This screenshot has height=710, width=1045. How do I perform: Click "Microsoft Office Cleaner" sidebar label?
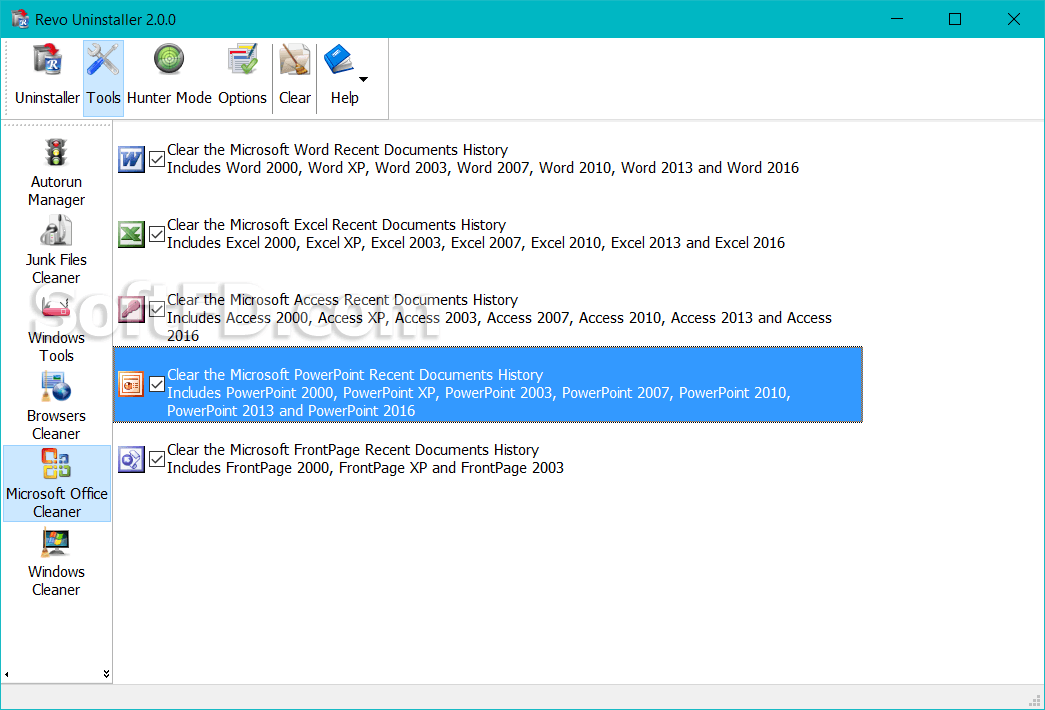click(x=57, y=503)
